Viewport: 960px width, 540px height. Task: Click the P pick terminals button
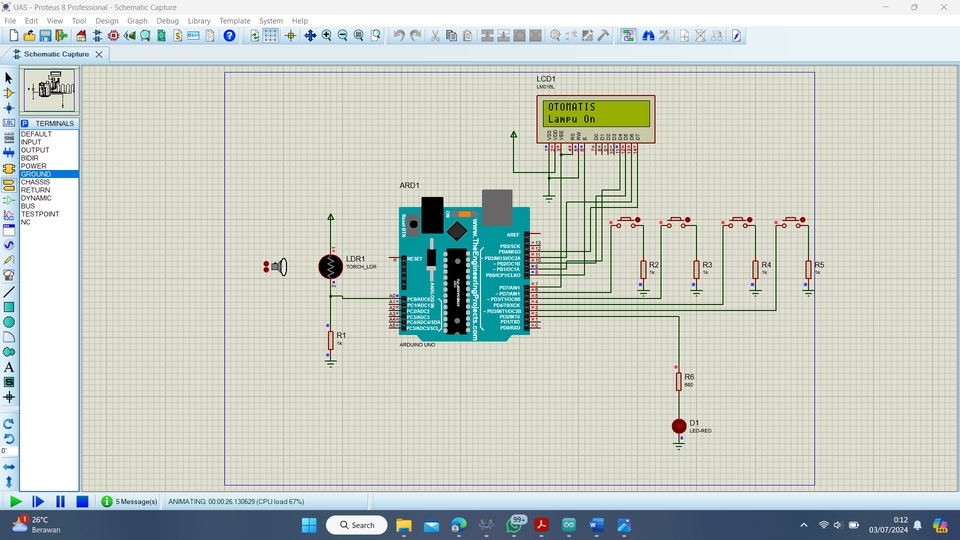[25, 123]
